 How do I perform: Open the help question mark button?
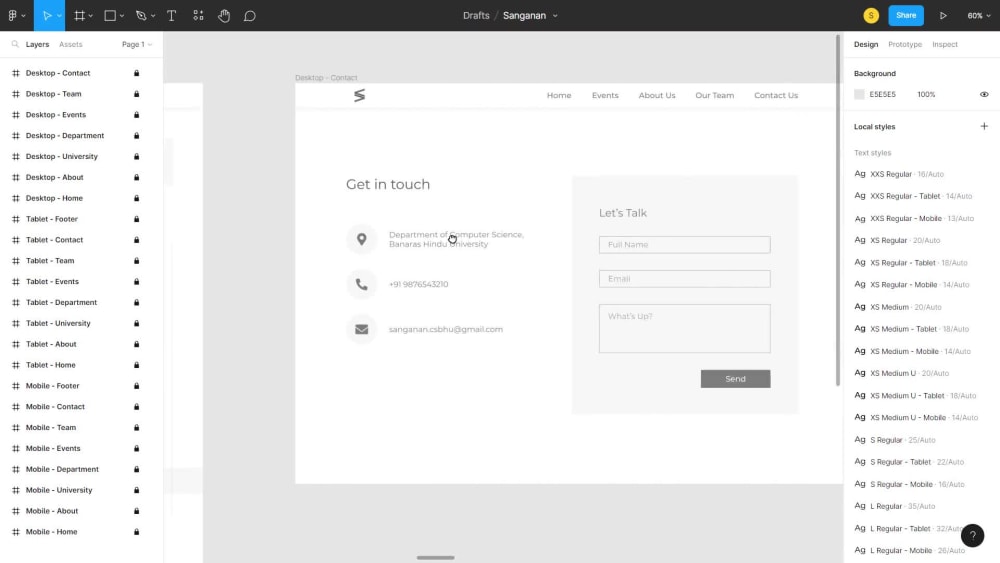click(x=973, y=536)
